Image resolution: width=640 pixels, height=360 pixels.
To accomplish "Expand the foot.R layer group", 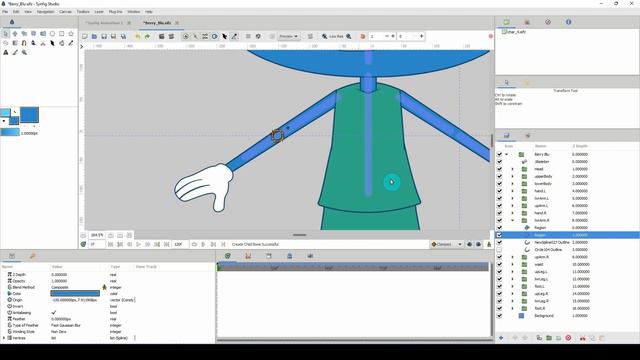I will [513, 308].
